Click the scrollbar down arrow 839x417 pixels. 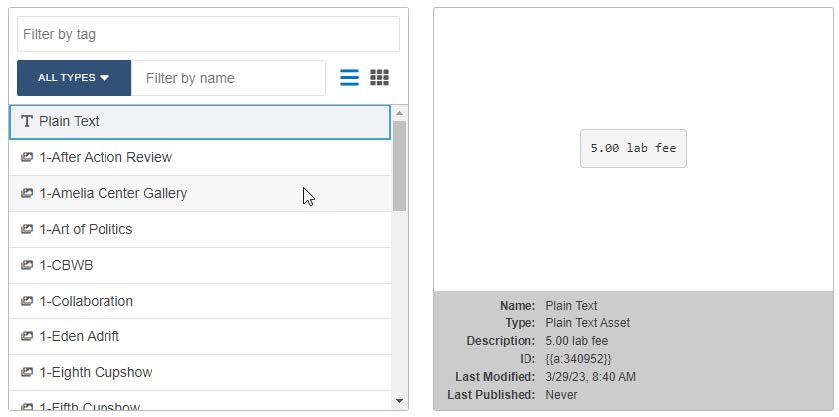[400, 401]
